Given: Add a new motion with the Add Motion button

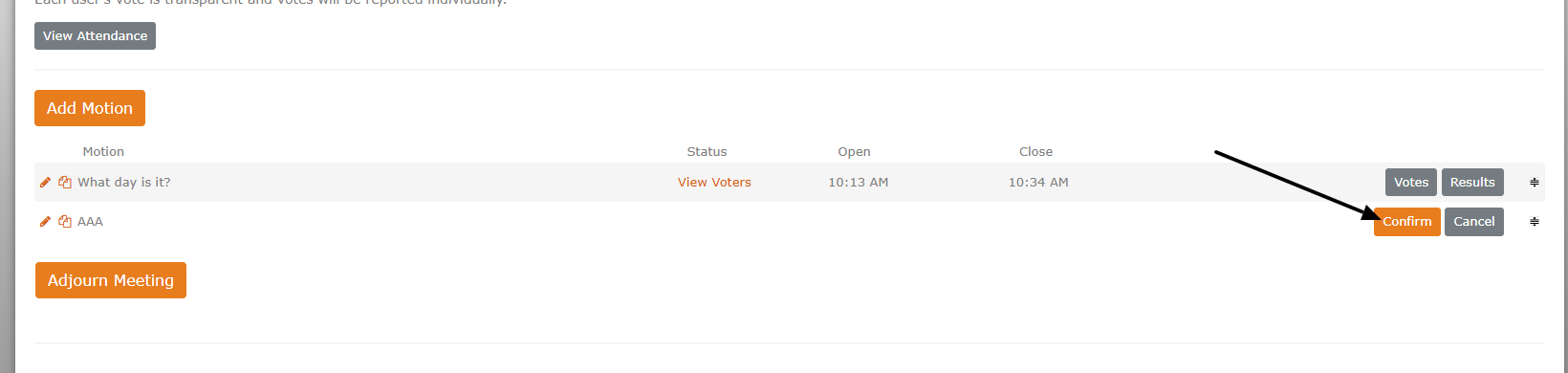Looking at the screenshot, I should 90,108.
